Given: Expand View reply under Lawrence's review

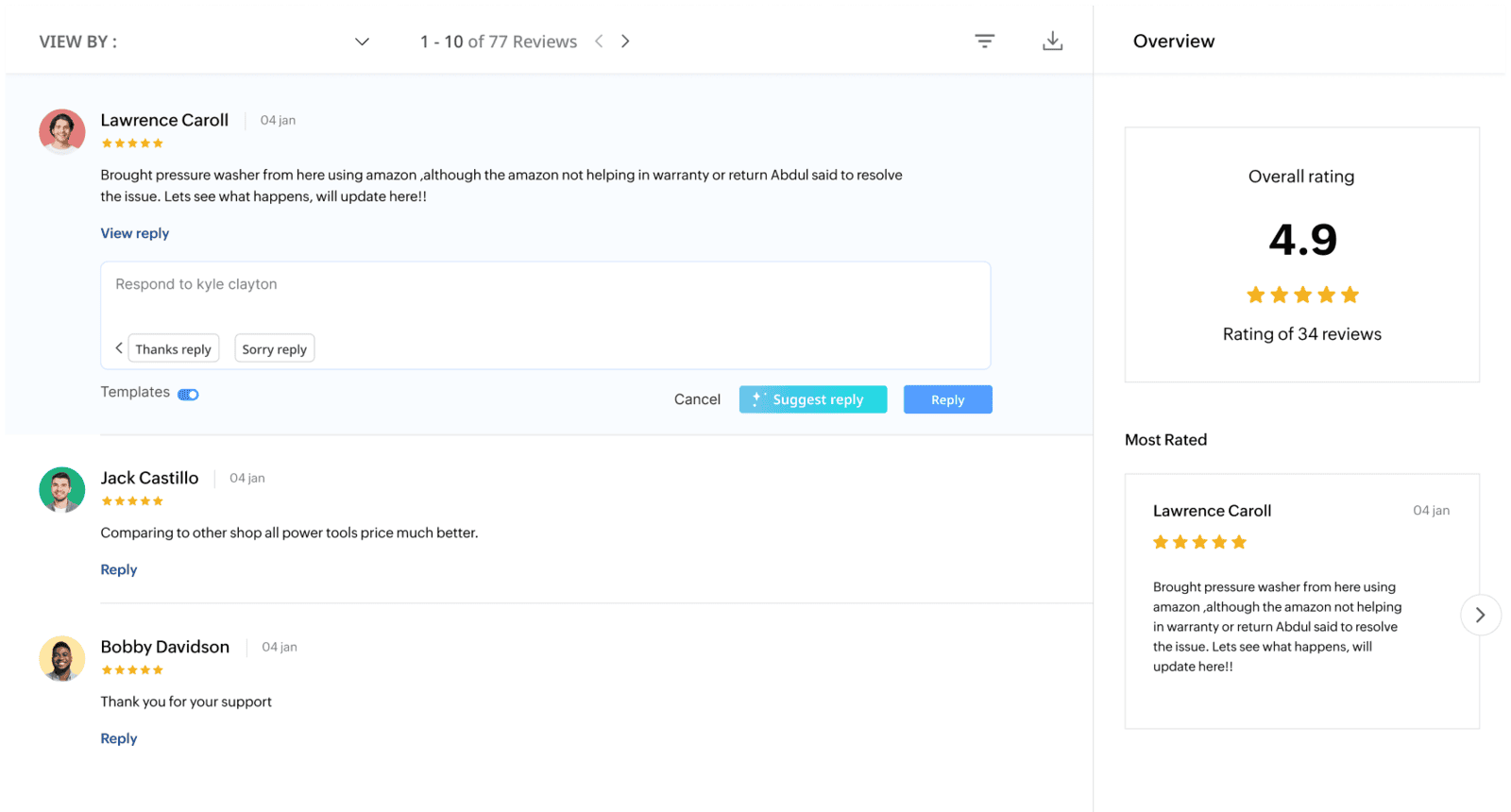Looking at the screenshot, I should pos(135,233).
